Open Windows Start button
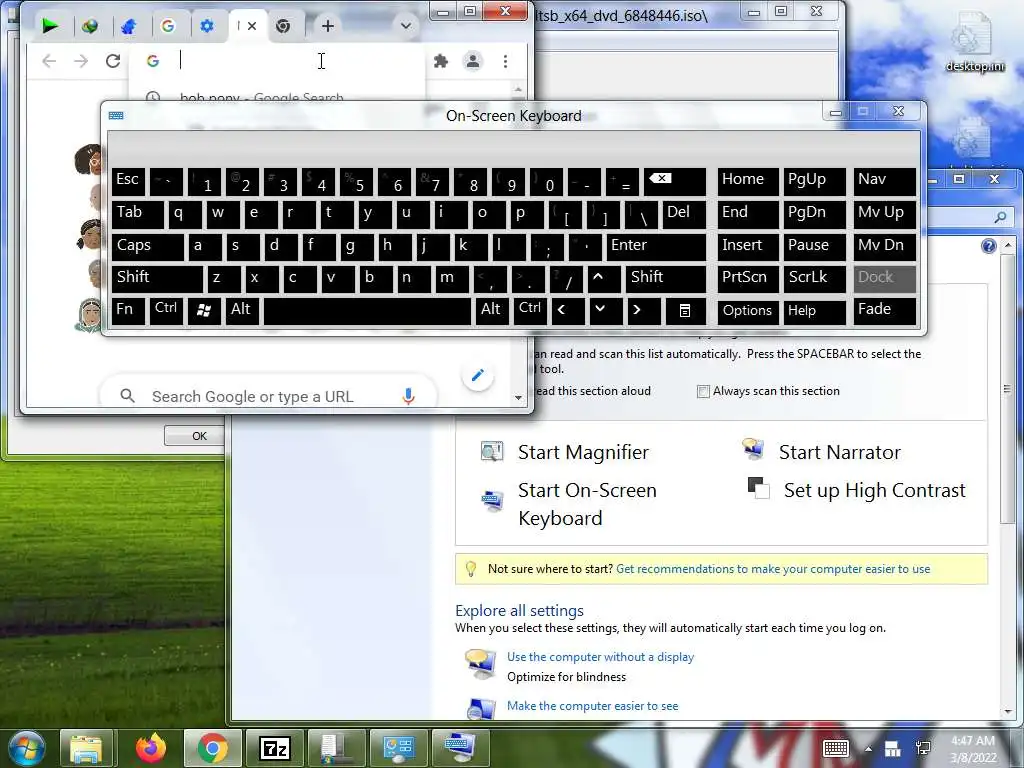Screen dimensions: 1024x768 tap(26, 748)
